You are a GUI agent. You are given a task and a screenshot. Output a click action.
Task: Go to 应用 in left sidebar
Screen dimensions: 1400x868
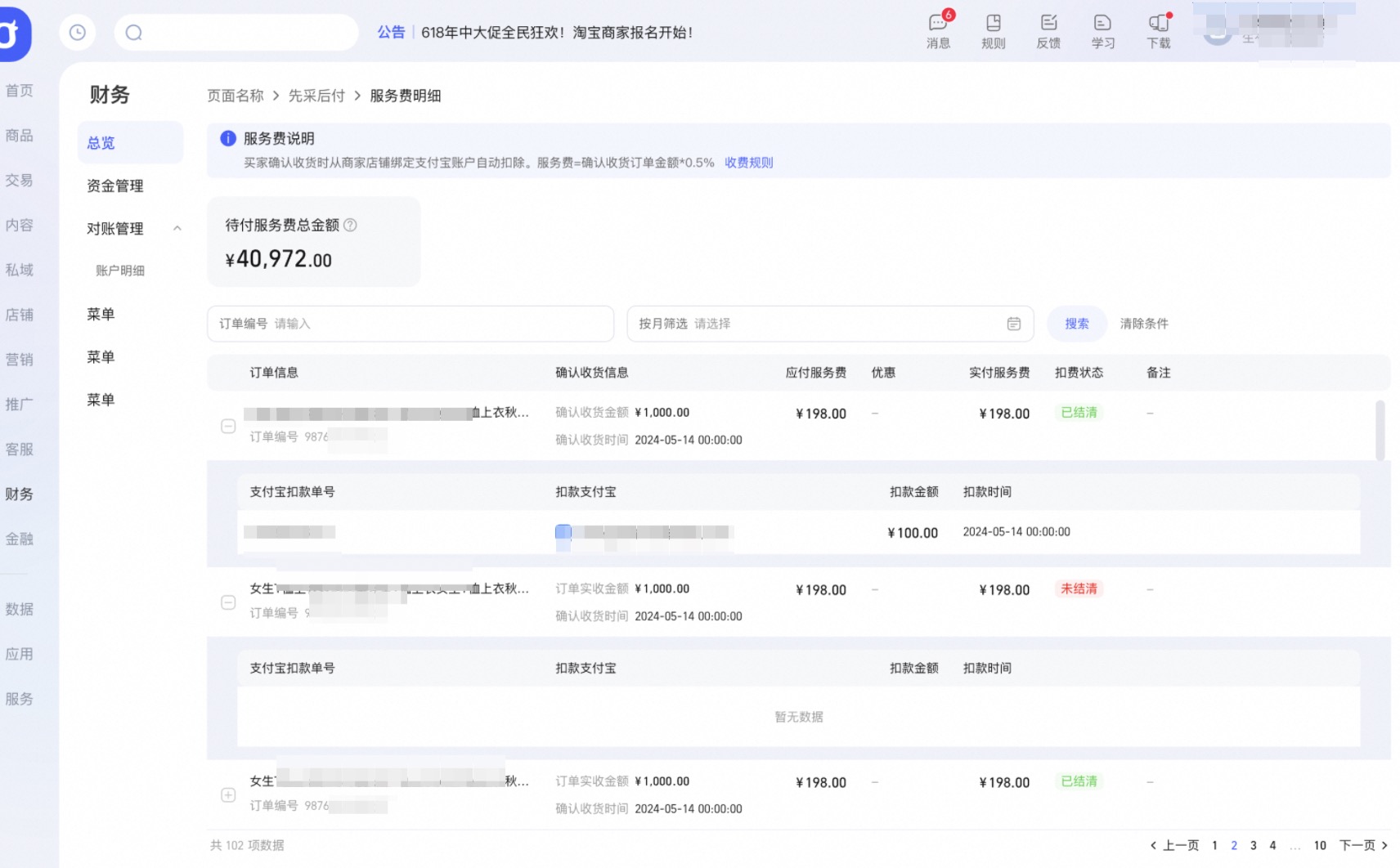[x=20, y=654]
